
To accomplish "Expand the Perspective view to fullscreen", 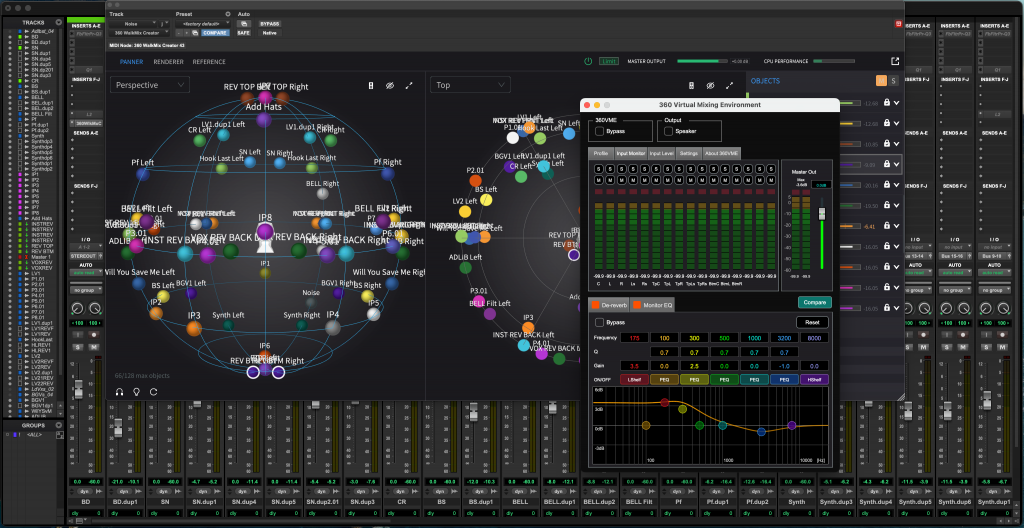I will [409, 86].
